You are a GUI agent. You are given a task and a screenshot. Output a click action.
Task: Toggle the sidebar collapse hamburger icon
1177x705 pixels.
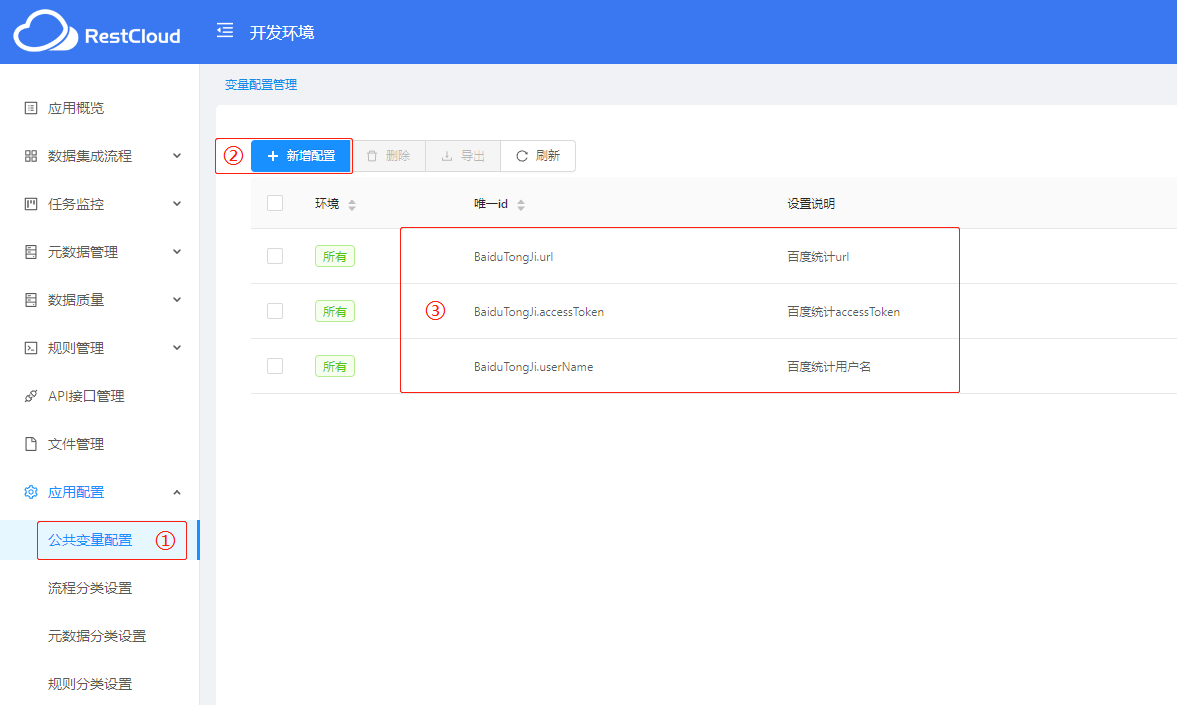[225, 31]
